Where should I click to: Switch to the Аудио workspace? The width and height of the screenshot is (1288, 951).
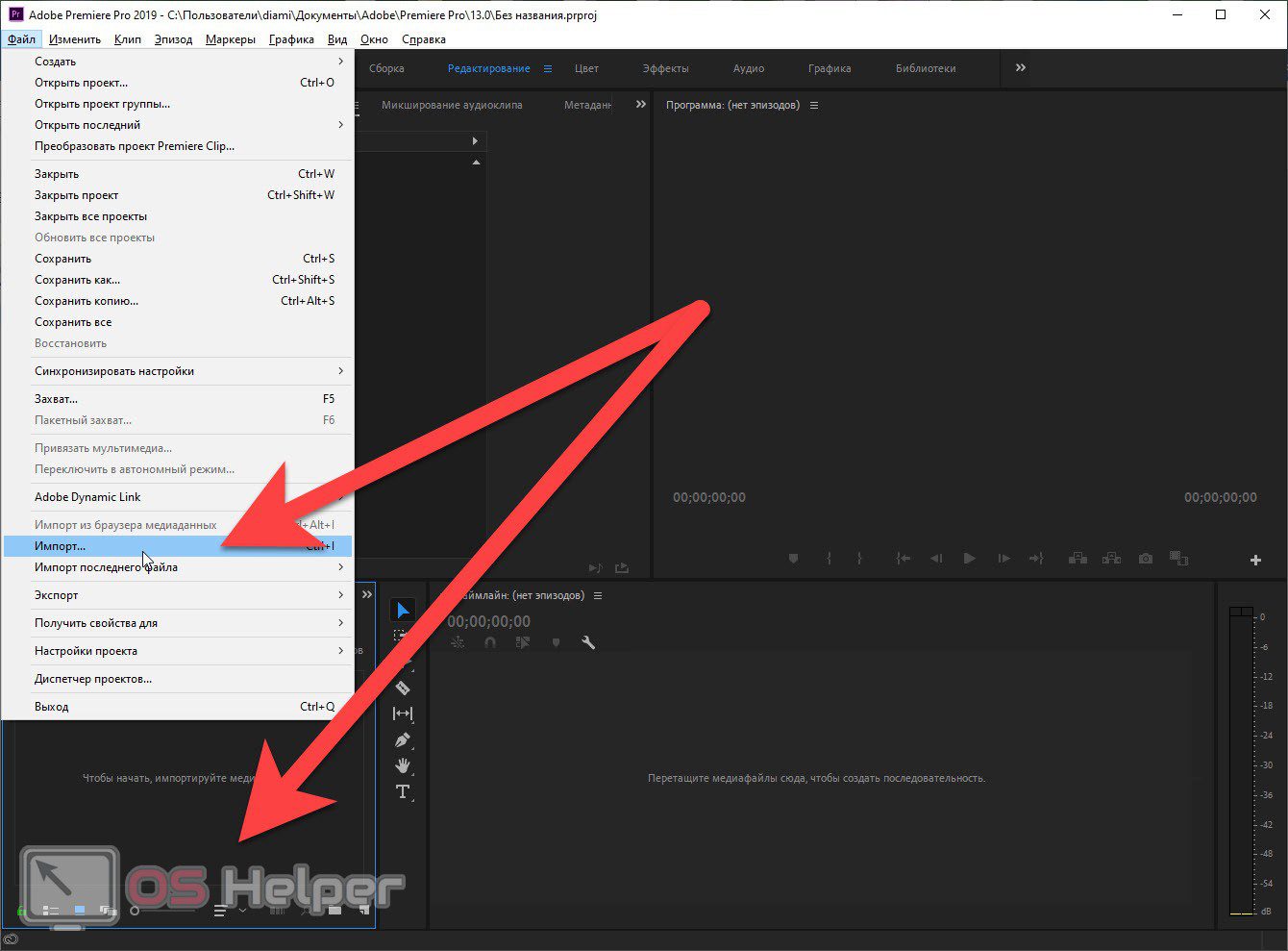749,69
